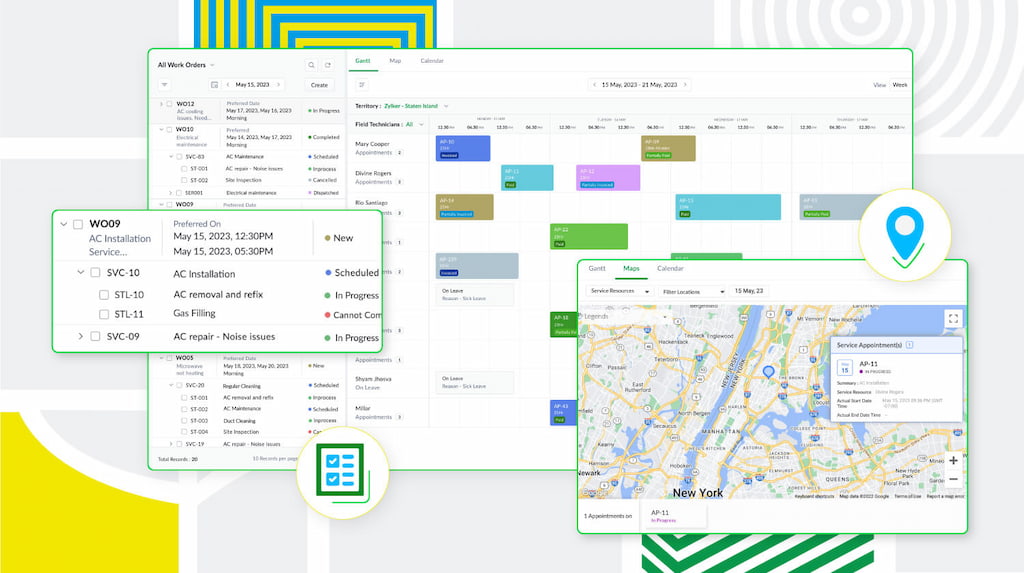Switch to the Map tab in main window

point(395,61)
